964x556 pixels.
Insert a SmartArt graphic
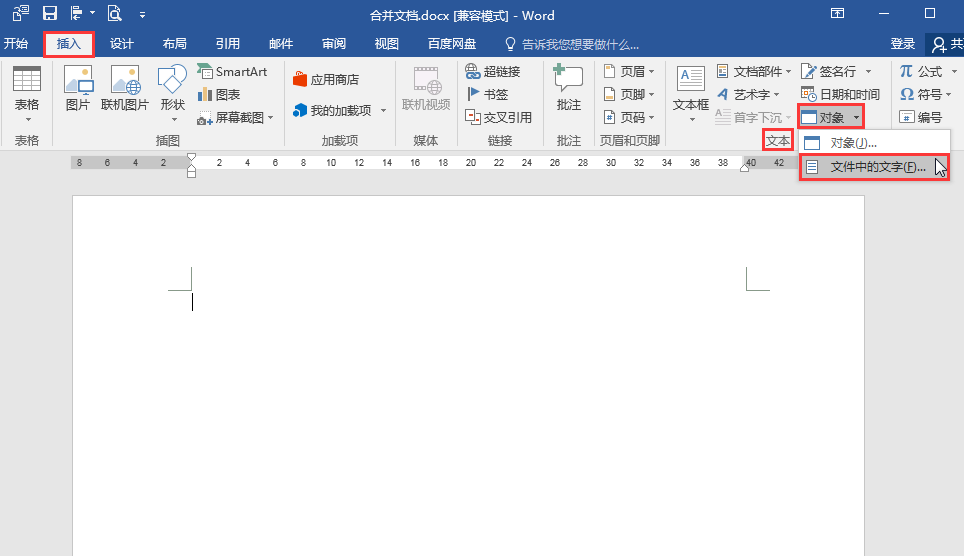tap(232, 71)
